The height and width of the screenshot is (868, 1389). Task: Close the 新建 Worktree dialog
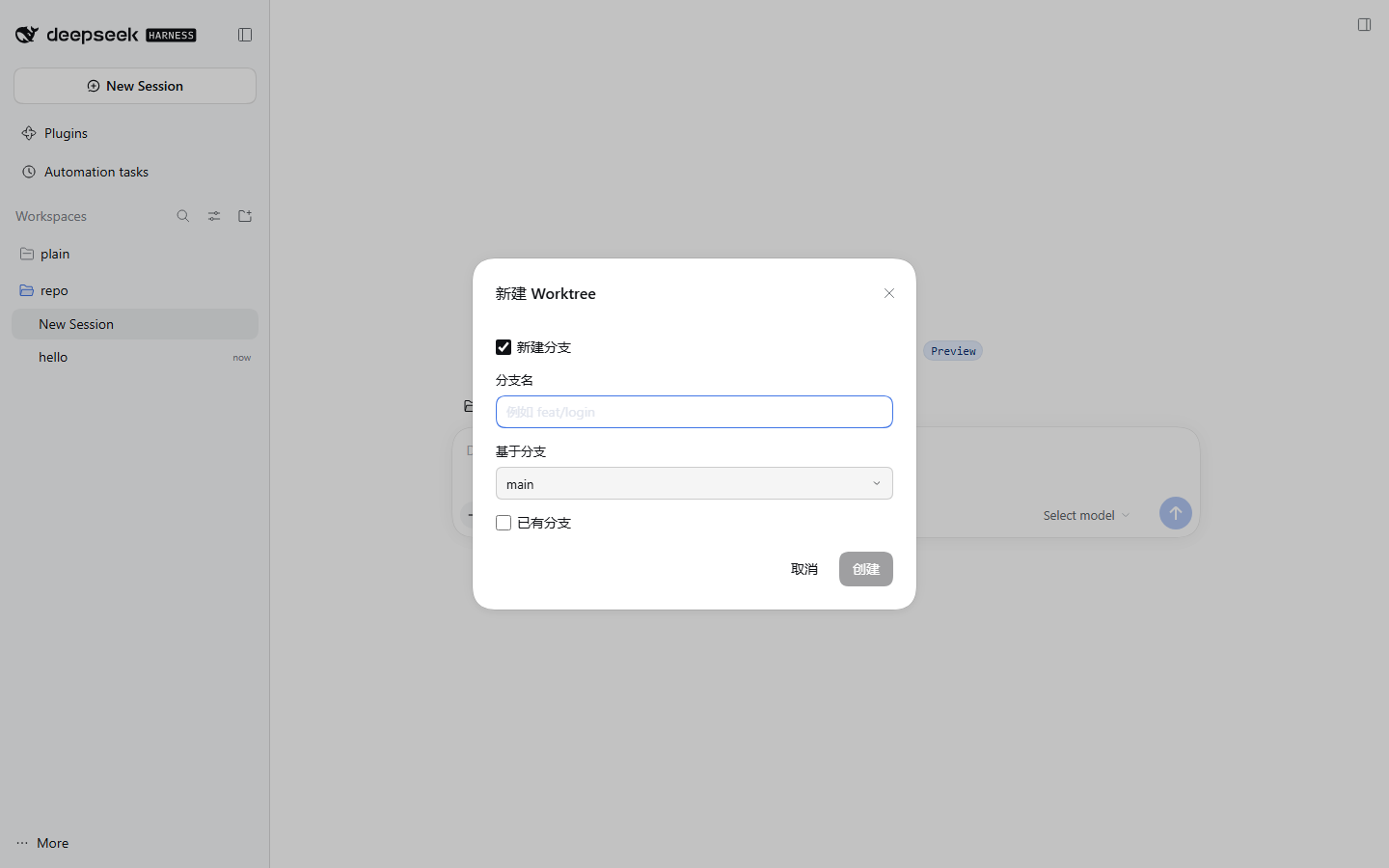(x=889, y=293)
